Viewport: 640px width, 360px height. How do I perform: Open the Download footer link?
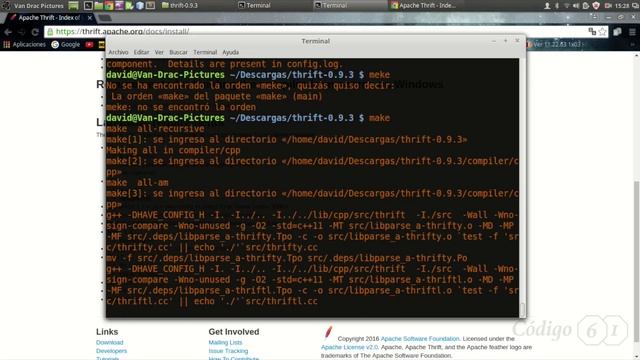(x=110, y=342)
